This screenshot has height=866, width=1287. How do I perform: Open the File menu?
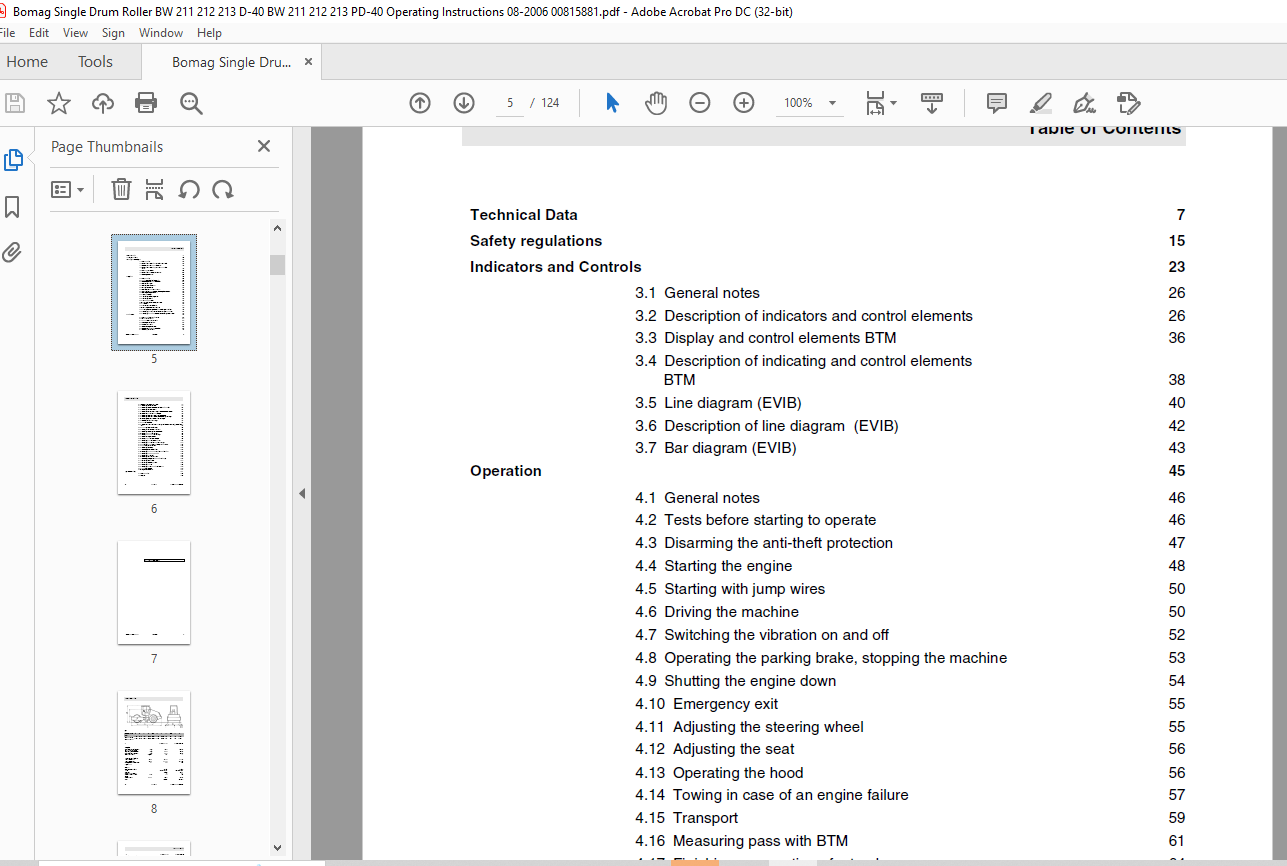pyautogui.click(x=7, y=33)
